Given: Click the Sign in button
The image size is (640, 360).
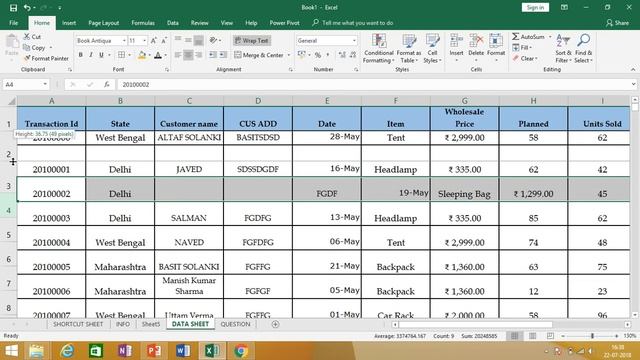Looking at the screenshot, I should point(535,7).
